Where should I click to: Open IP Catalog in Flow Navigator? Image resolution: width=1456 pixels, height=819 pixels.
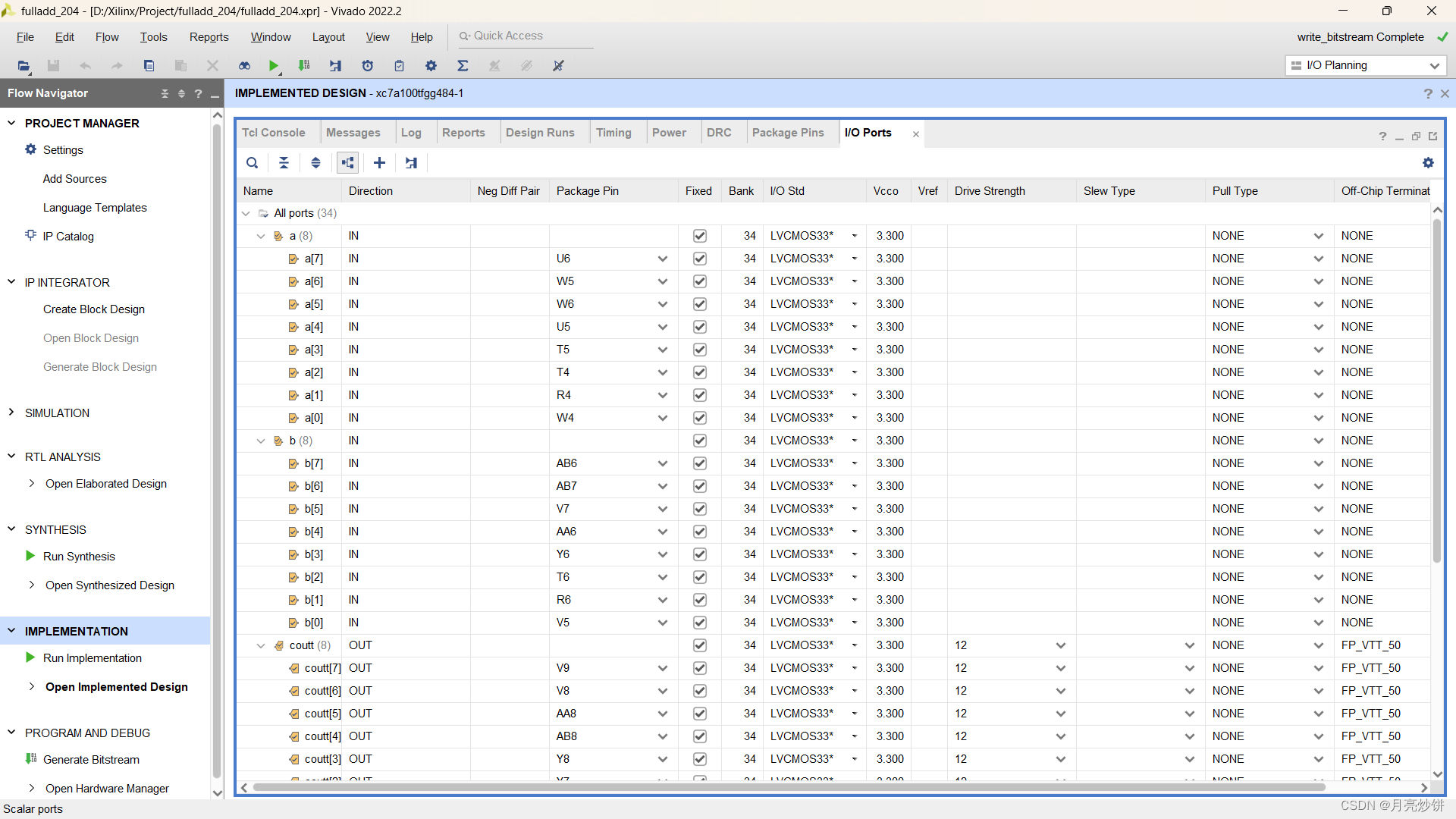point(68,237)
